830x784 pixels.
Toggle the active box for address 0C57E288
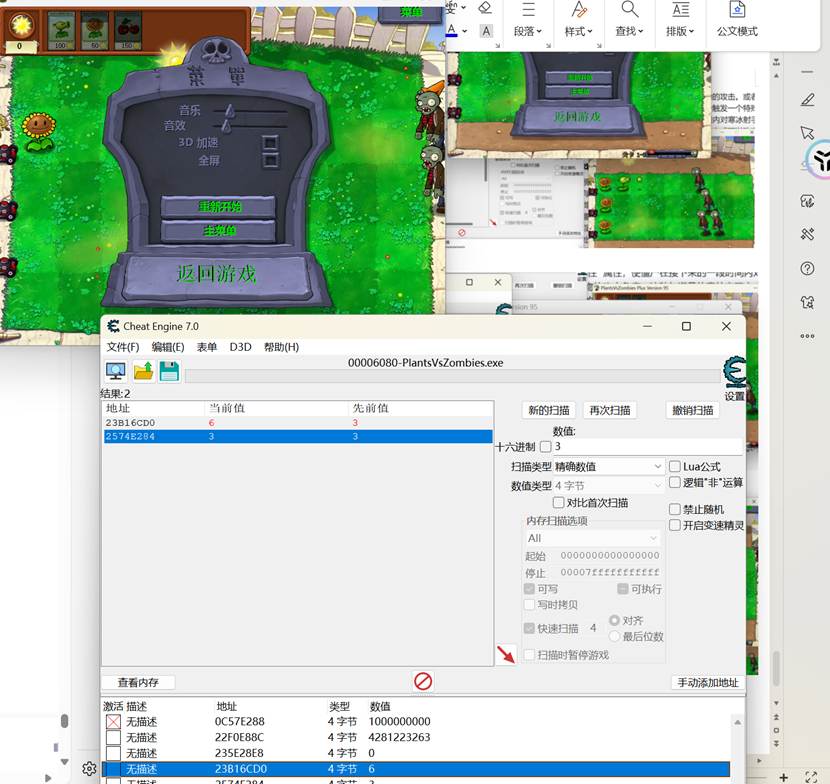113,722
